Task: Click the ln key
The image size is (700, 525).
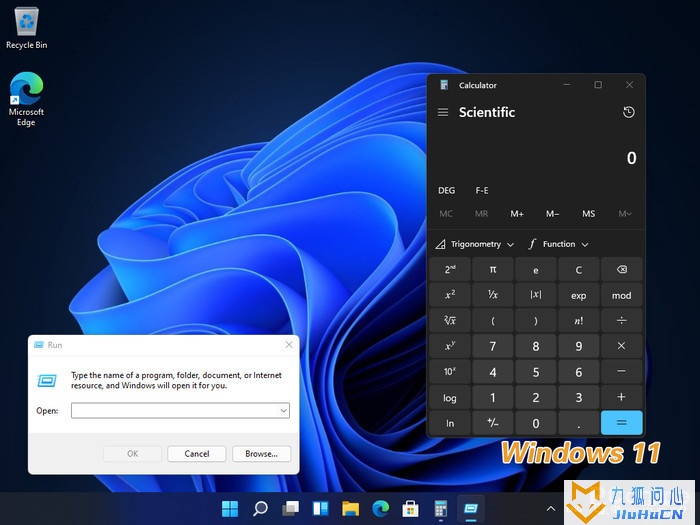Action: click(450, 423)
